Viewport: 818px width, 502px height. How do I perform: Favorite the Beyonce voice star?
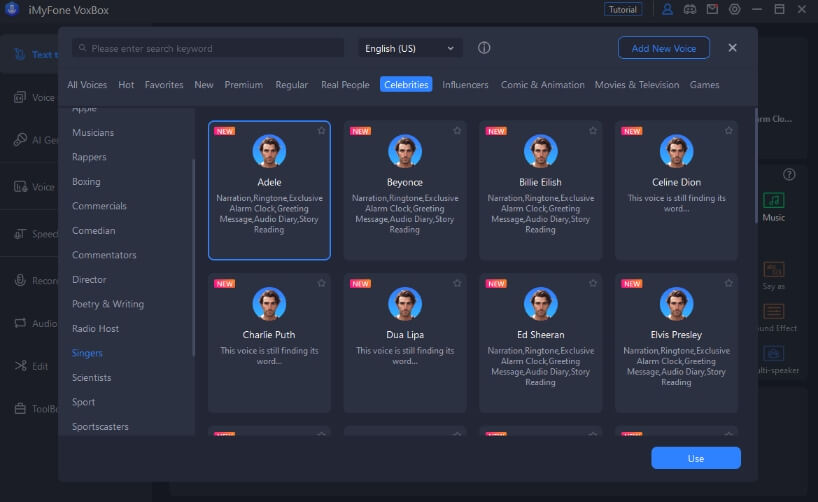[x=457, y=130]
